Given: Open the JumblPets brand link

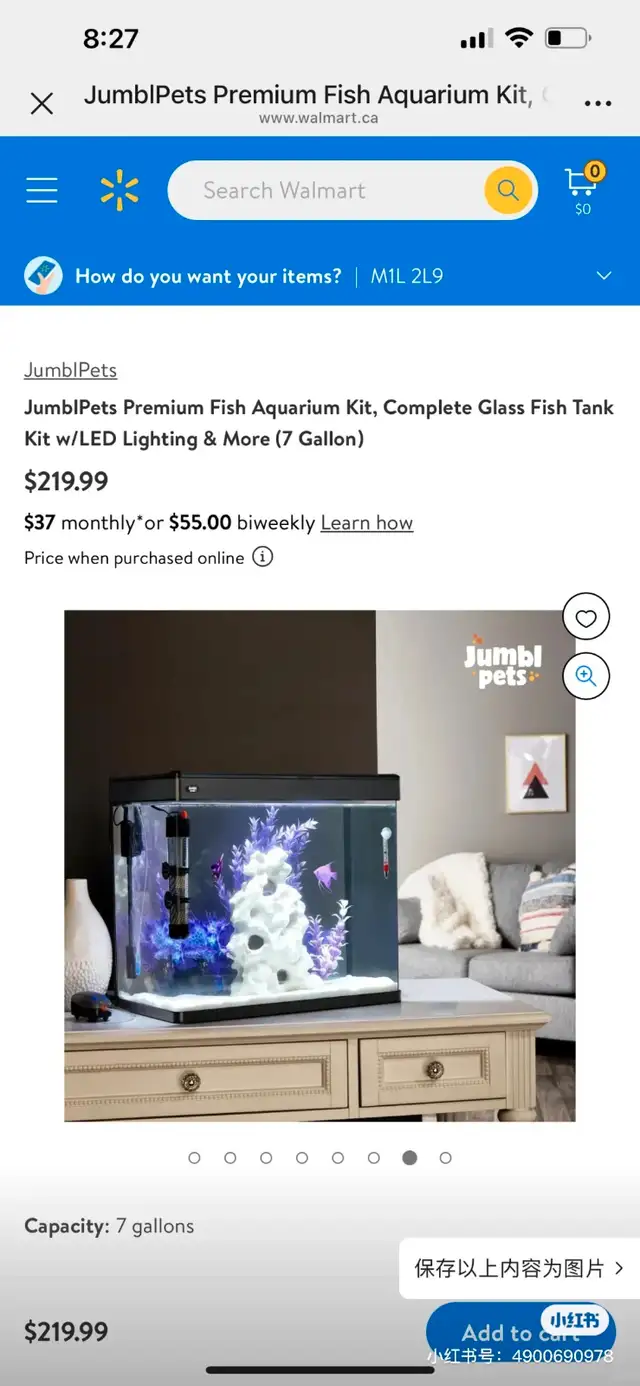Looking at the screenshot, I should 70,370.
